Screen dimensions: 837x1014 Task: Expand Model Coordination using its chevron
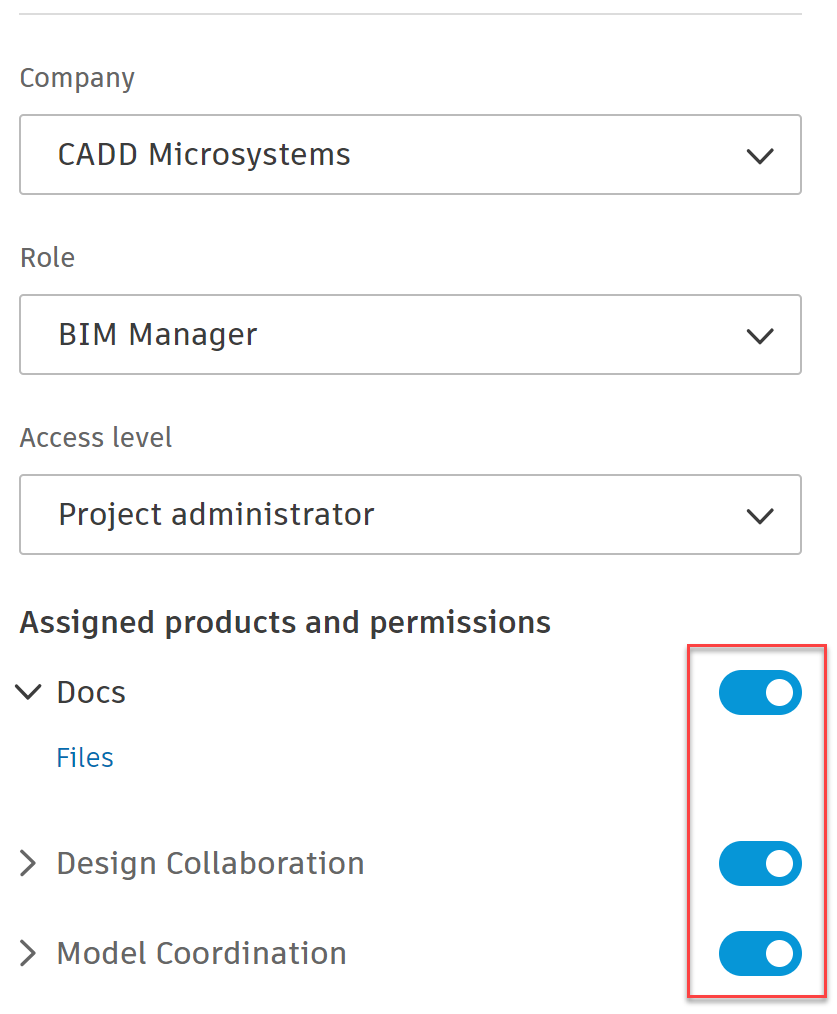[29, 953]
